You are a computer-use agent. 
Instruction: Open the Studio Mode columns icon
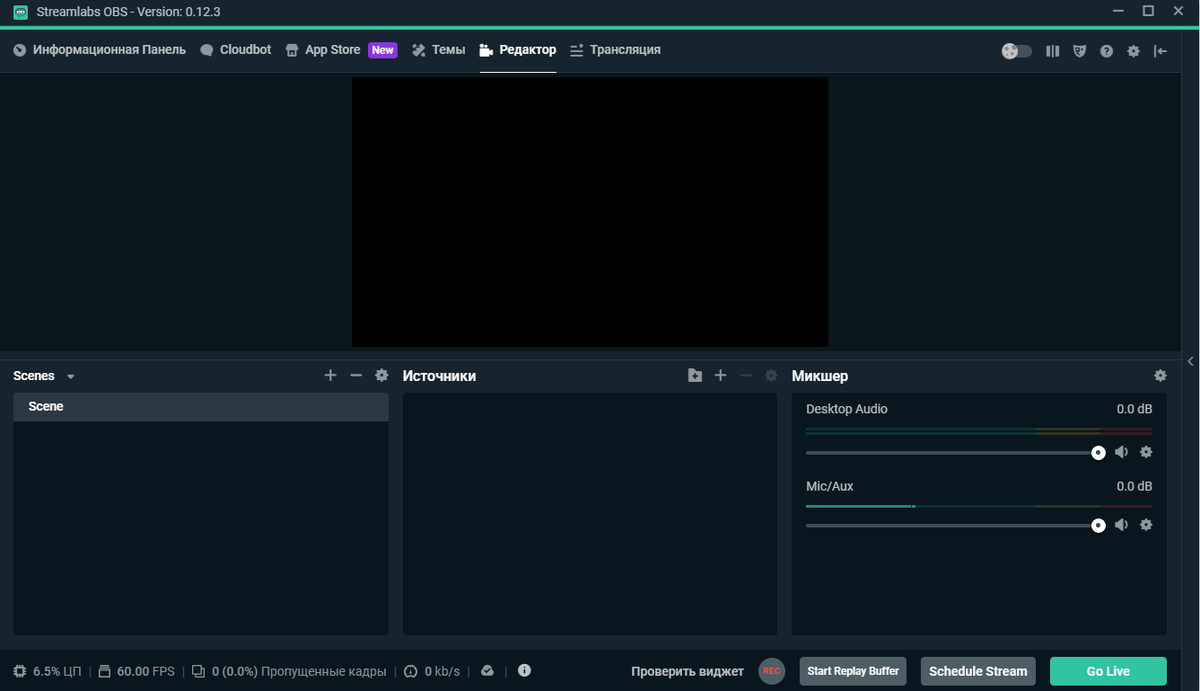coord(1052,51)
